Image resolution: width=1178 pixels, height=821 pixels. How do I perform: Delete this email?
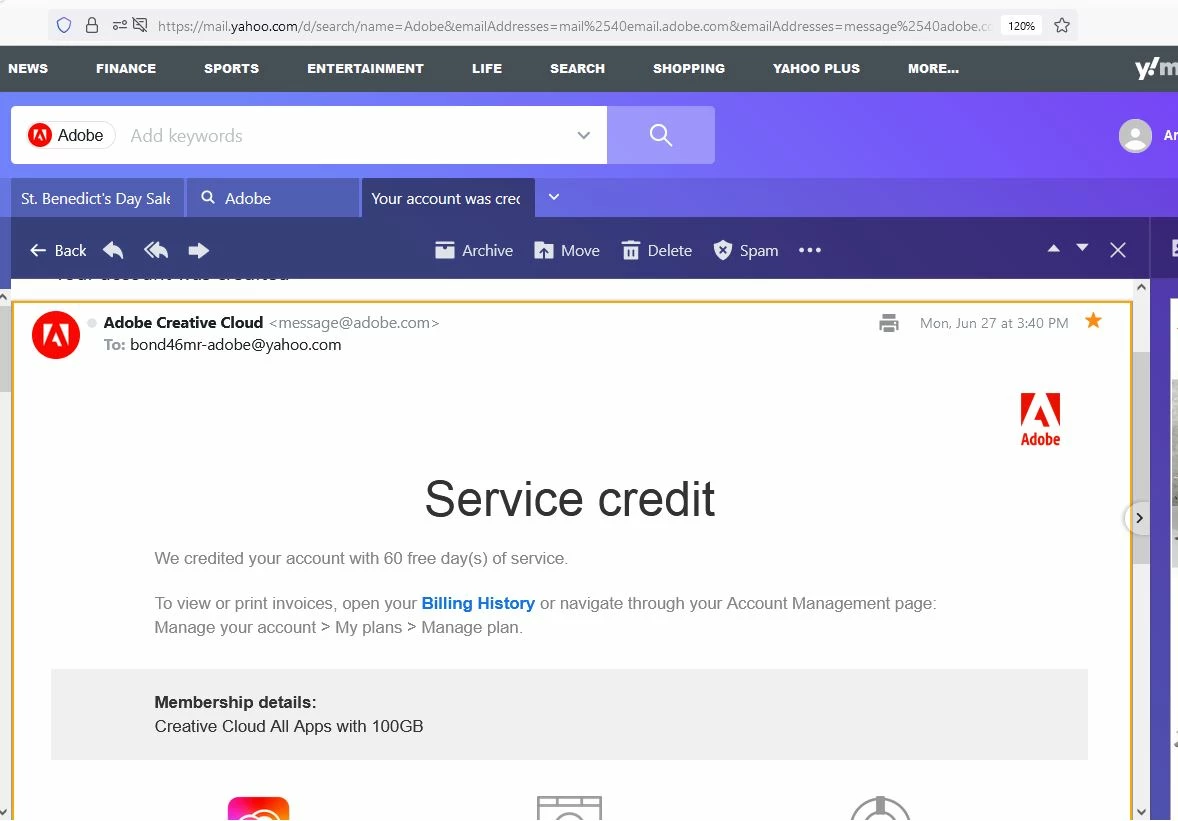(x=657, y=250)
